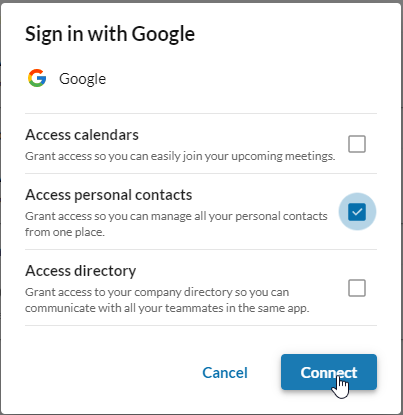
Task: Click the word calendars in the first permission title
Action: (106, 135)
